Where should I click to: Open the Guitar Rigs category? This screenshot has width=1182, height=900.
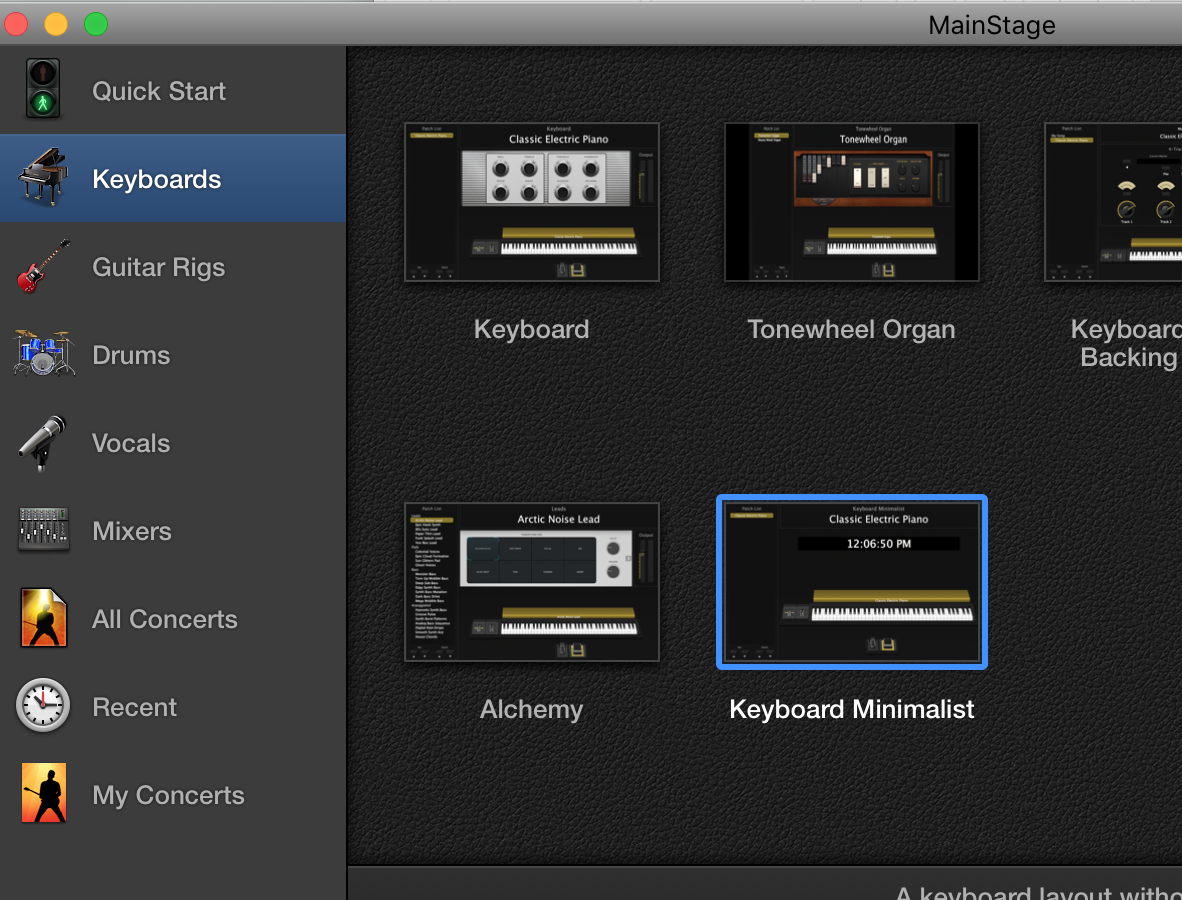coord(173,267)
